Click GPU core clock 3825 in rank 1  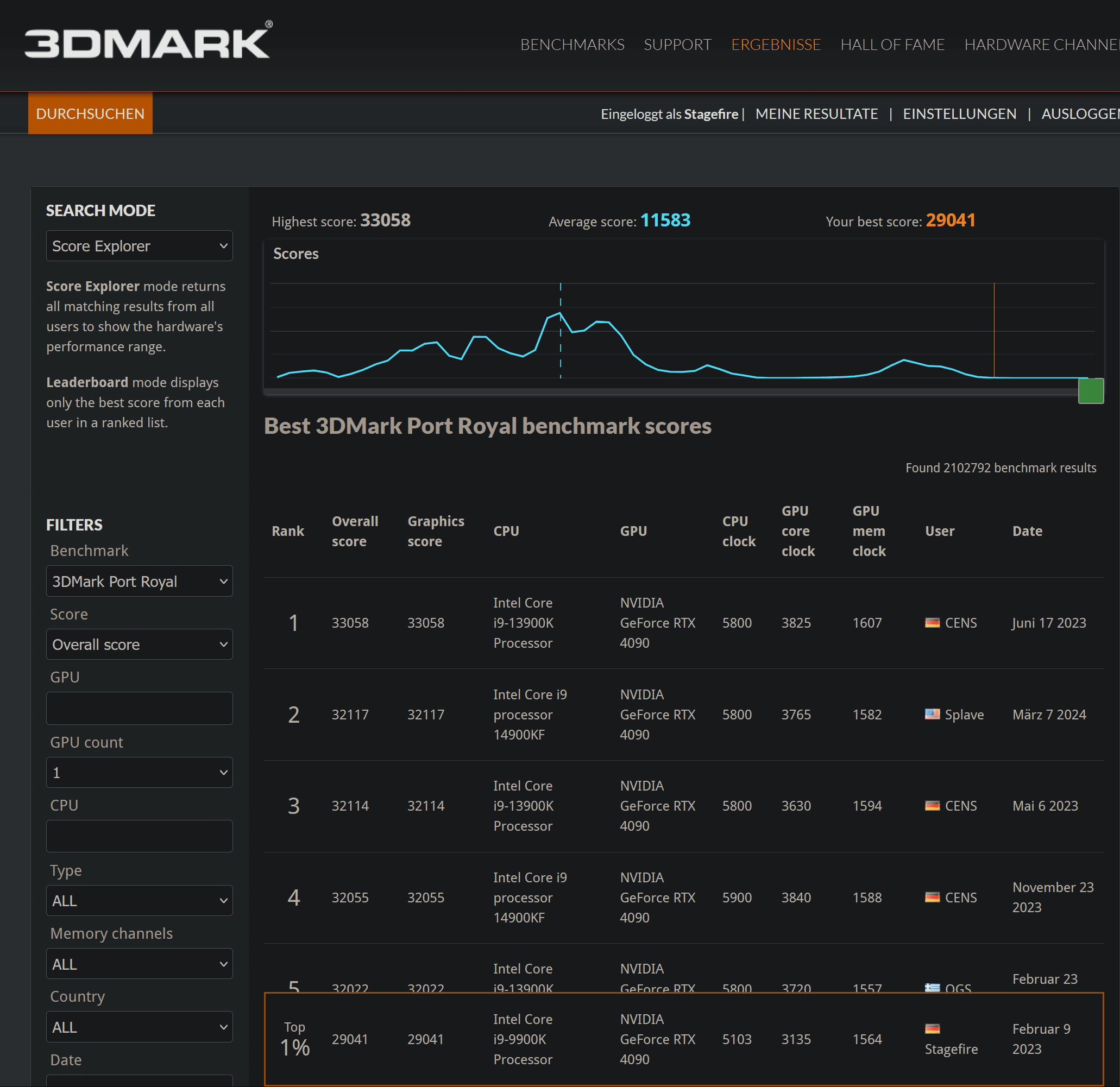point(795,623)
